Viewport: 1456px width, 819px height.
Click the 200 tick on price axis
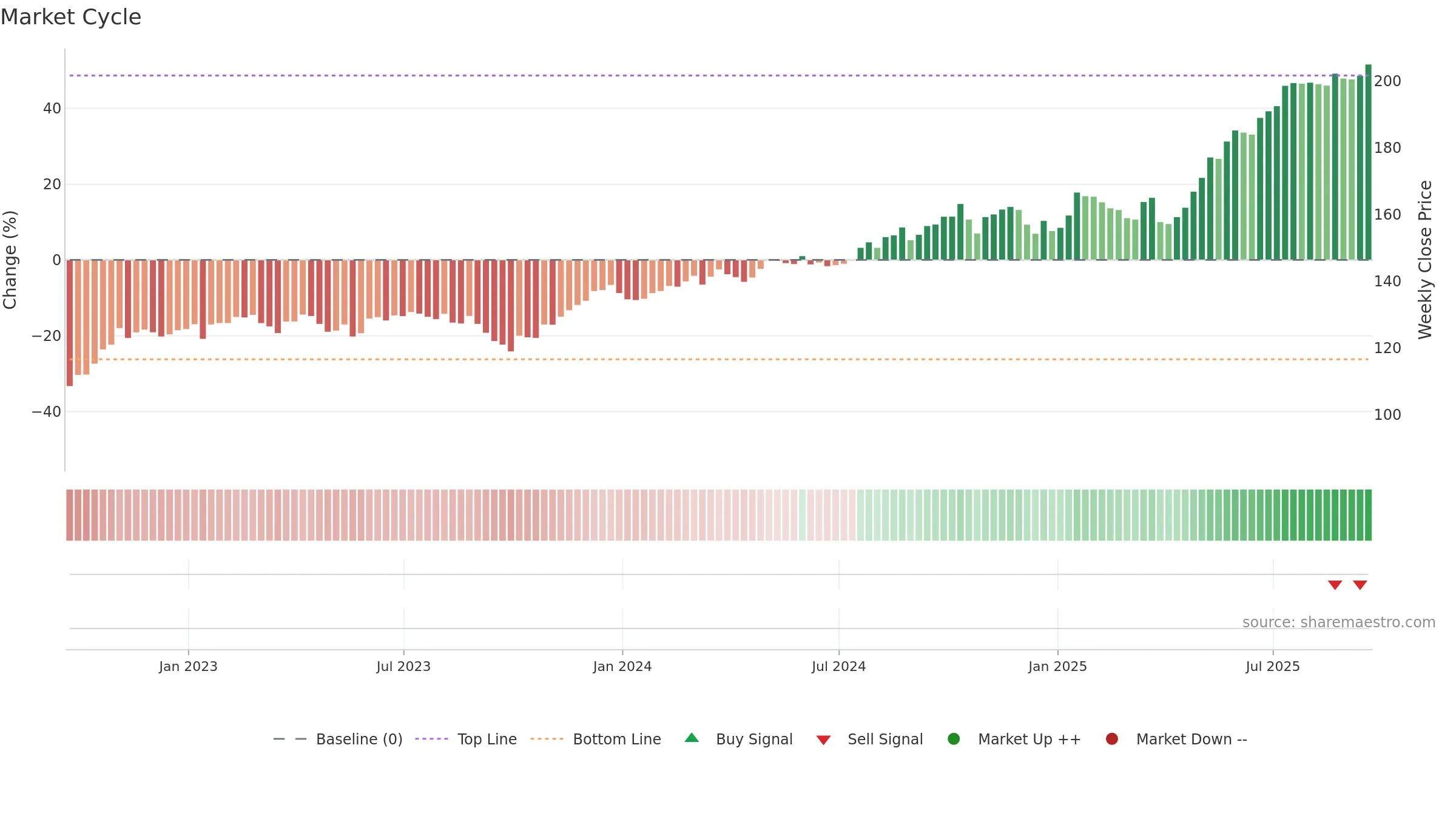[1387, 81]
